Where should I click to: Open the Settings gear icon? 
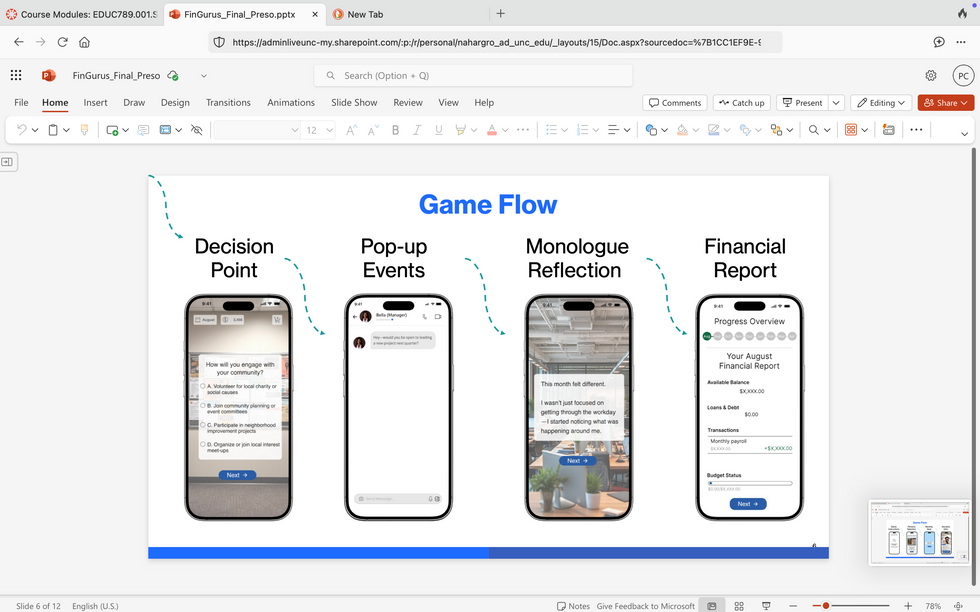point(931,76)
